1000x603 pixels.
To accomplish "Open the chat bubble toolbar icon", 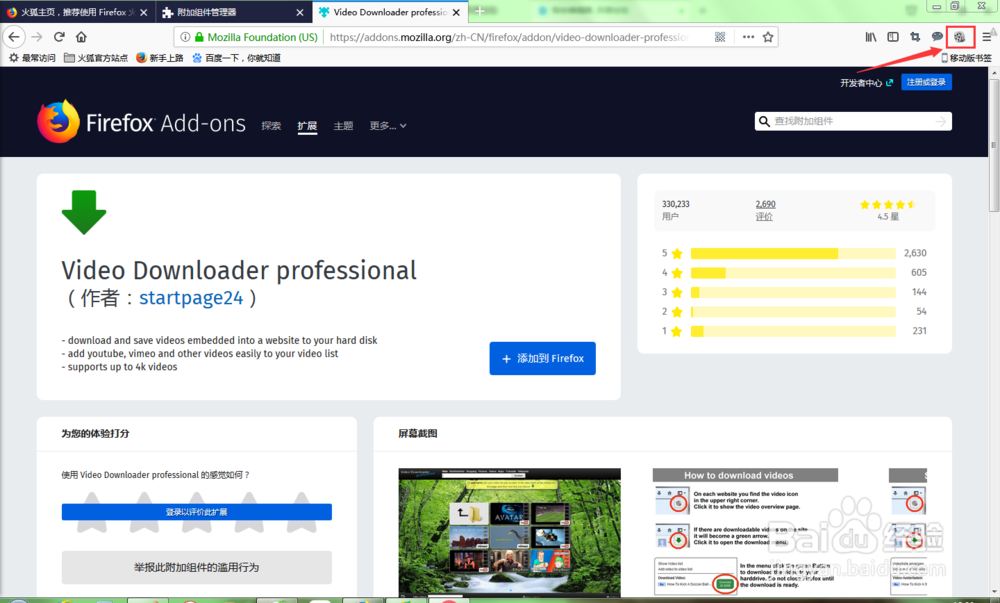I will [x=937, y=37].
